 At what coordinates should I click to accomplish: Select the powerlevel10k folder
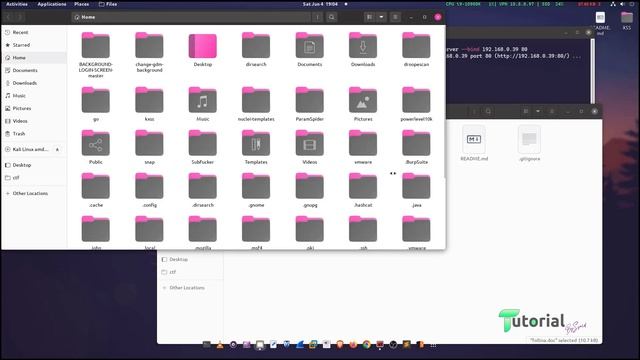(416, 104)
